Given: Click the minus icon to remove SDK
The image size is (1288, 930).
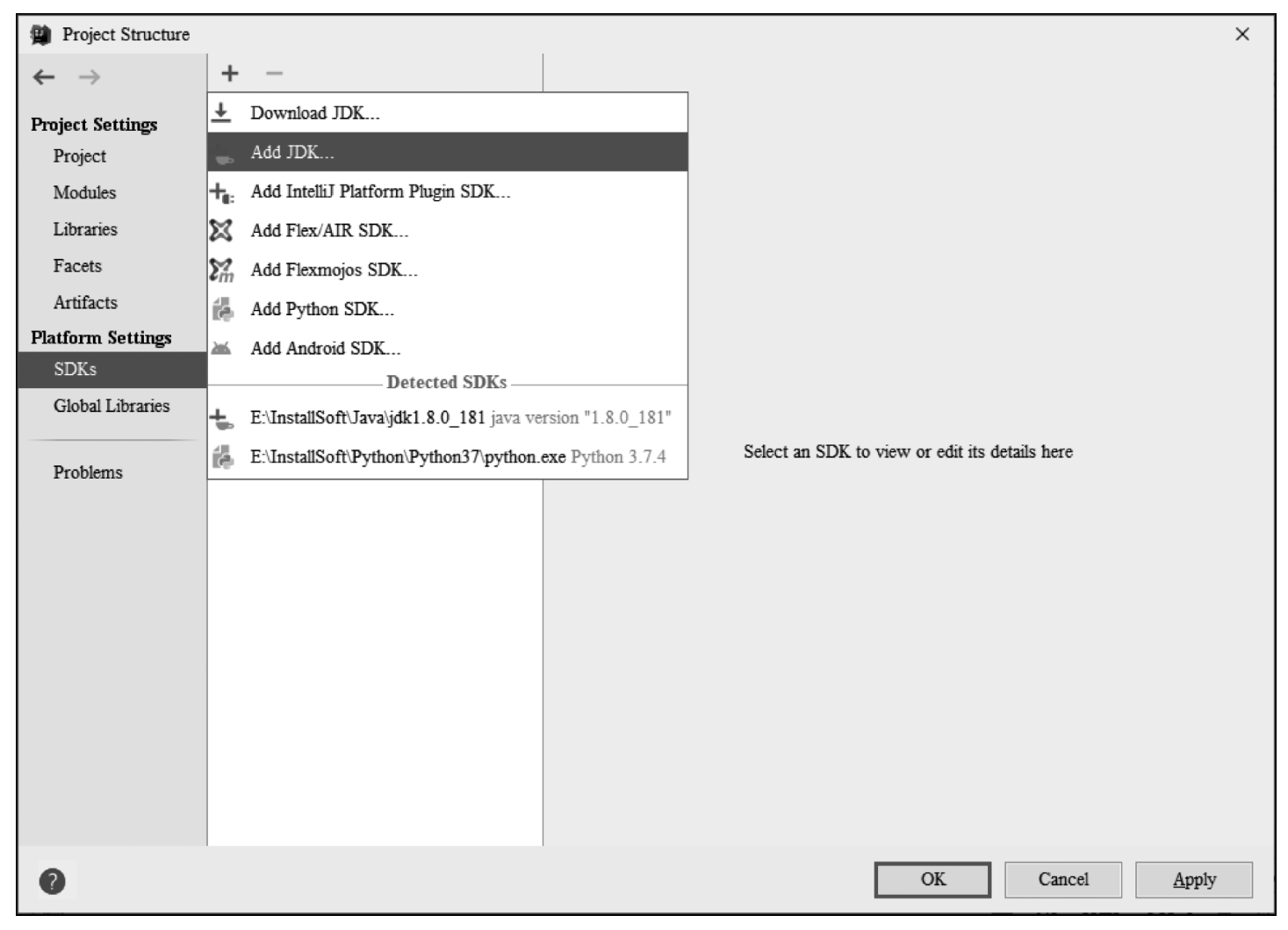Looking at the screenshot, I should (275, 74).
